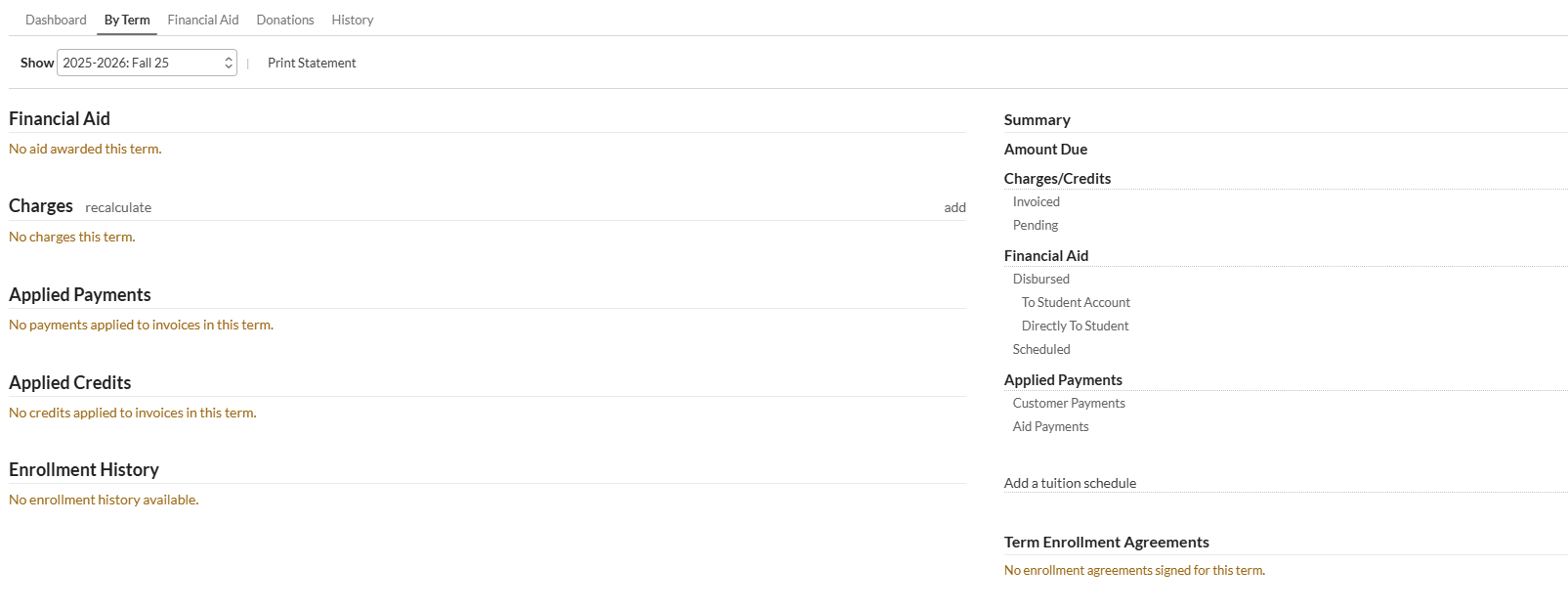
Task: Click add in the Charges section
Action: click(x=954, y=207)
